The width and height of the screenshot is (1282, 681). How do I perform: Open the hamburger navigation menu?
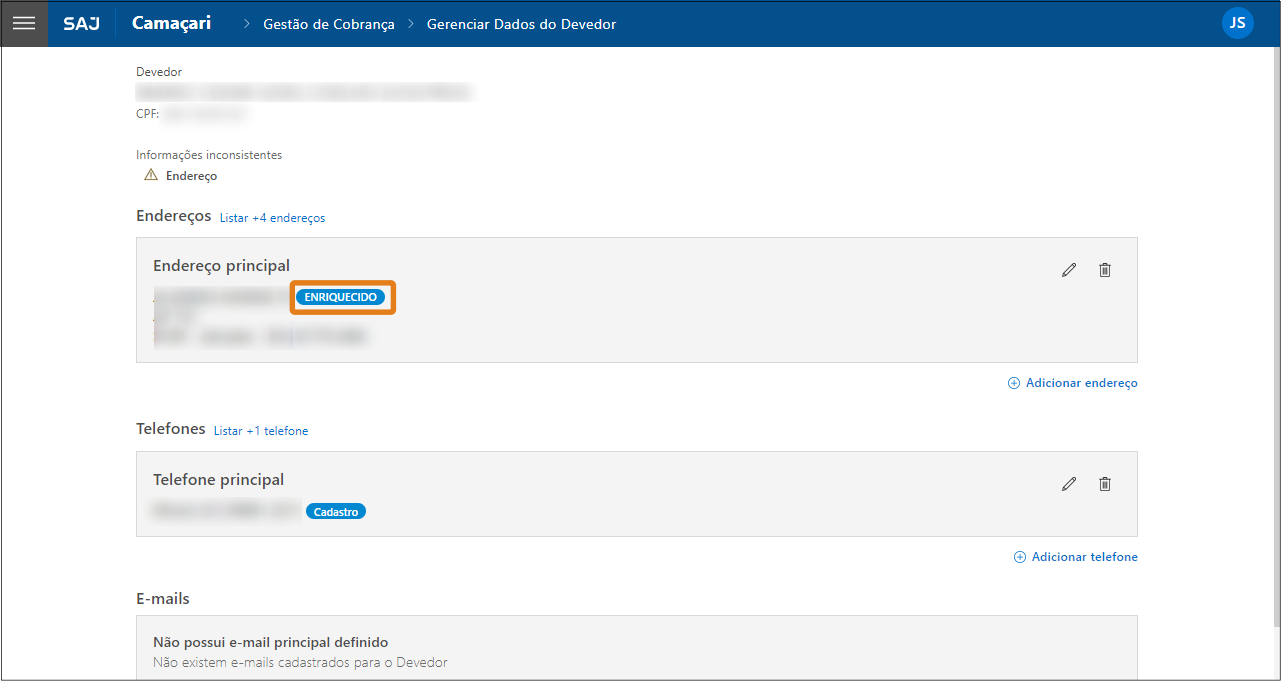click(24, 23)
